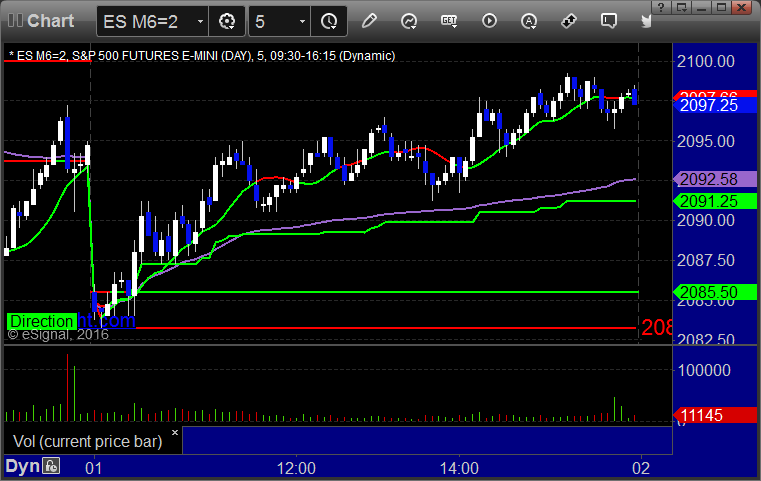This screenshot has width=761, height=481.
Task: Select the pencil drawing tools icon
Action: (369, 21)
